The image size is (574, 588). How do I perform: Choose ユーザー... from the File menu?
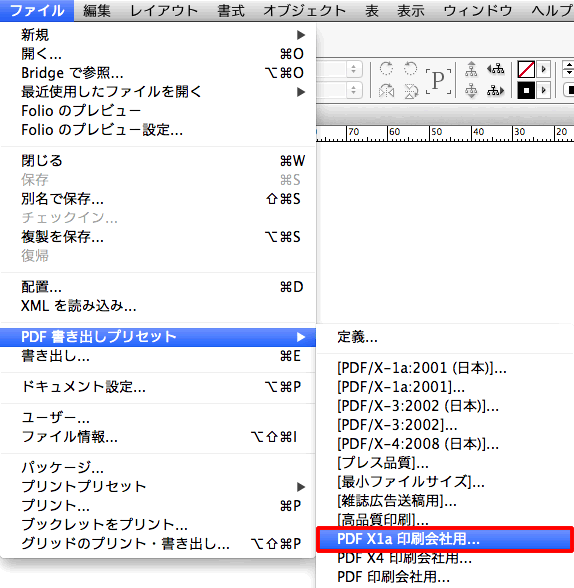158,418
